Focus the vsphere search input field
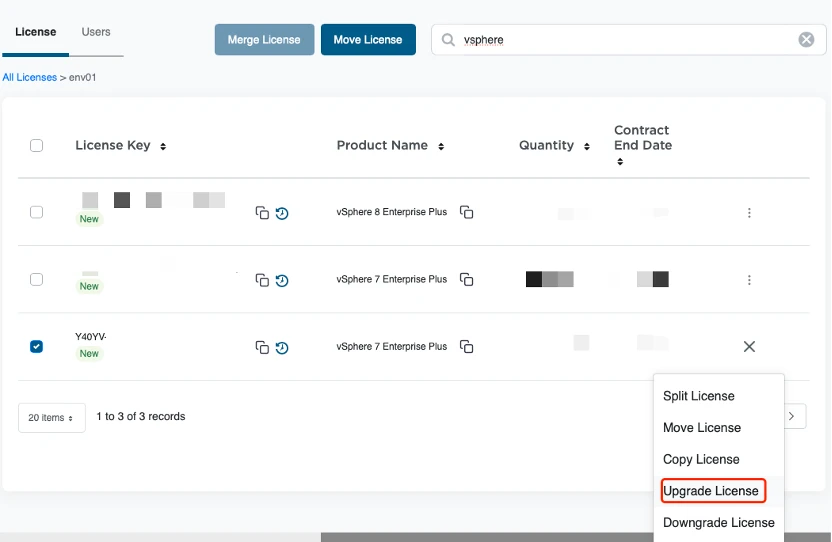 620,40
